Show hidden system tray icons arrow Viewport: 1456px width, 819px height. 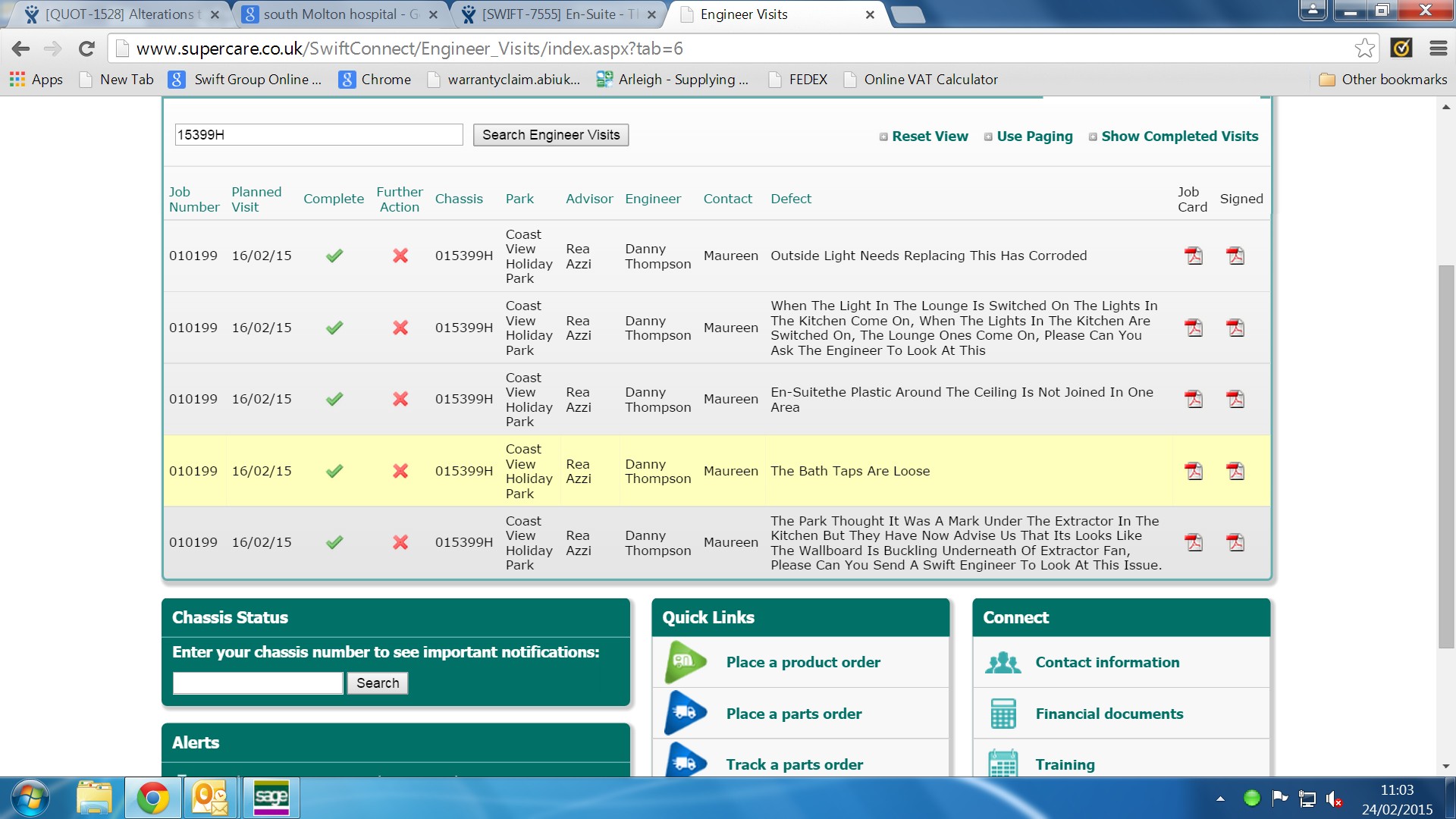[x=1220, y=799]
